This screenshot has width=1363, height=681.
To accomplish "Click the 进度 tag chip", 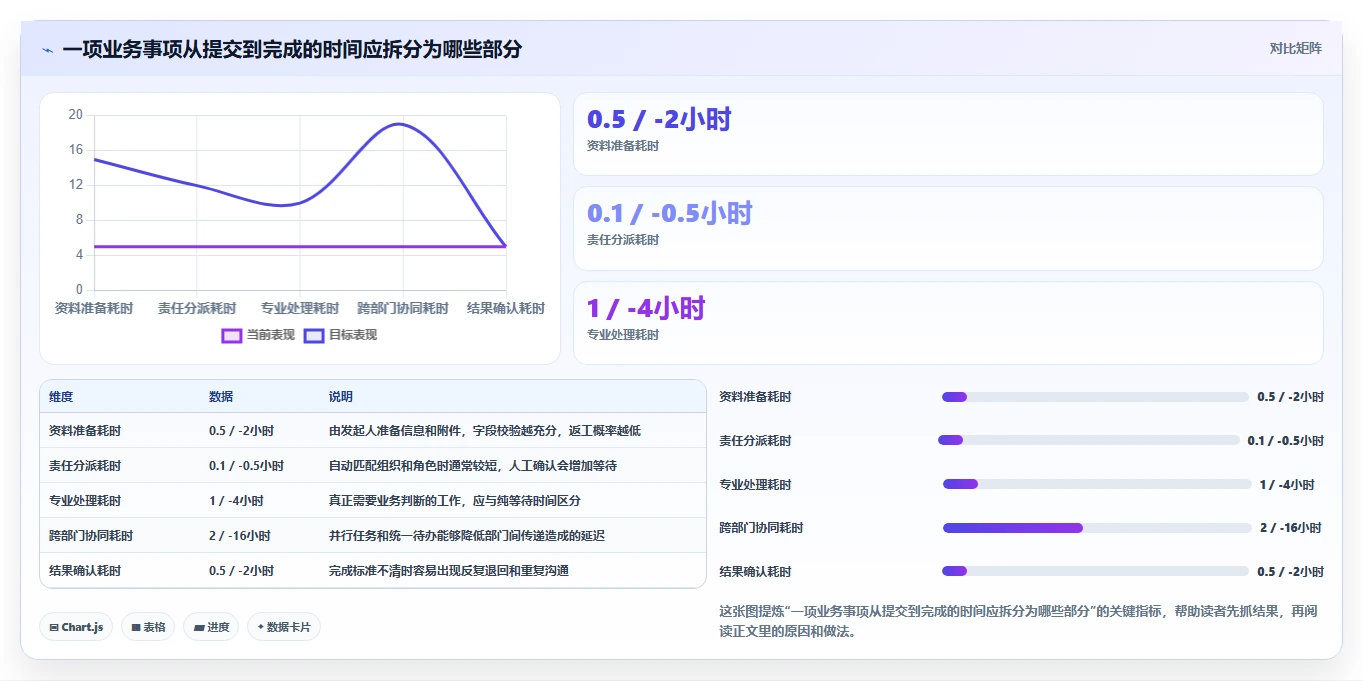I will point(211,627).
